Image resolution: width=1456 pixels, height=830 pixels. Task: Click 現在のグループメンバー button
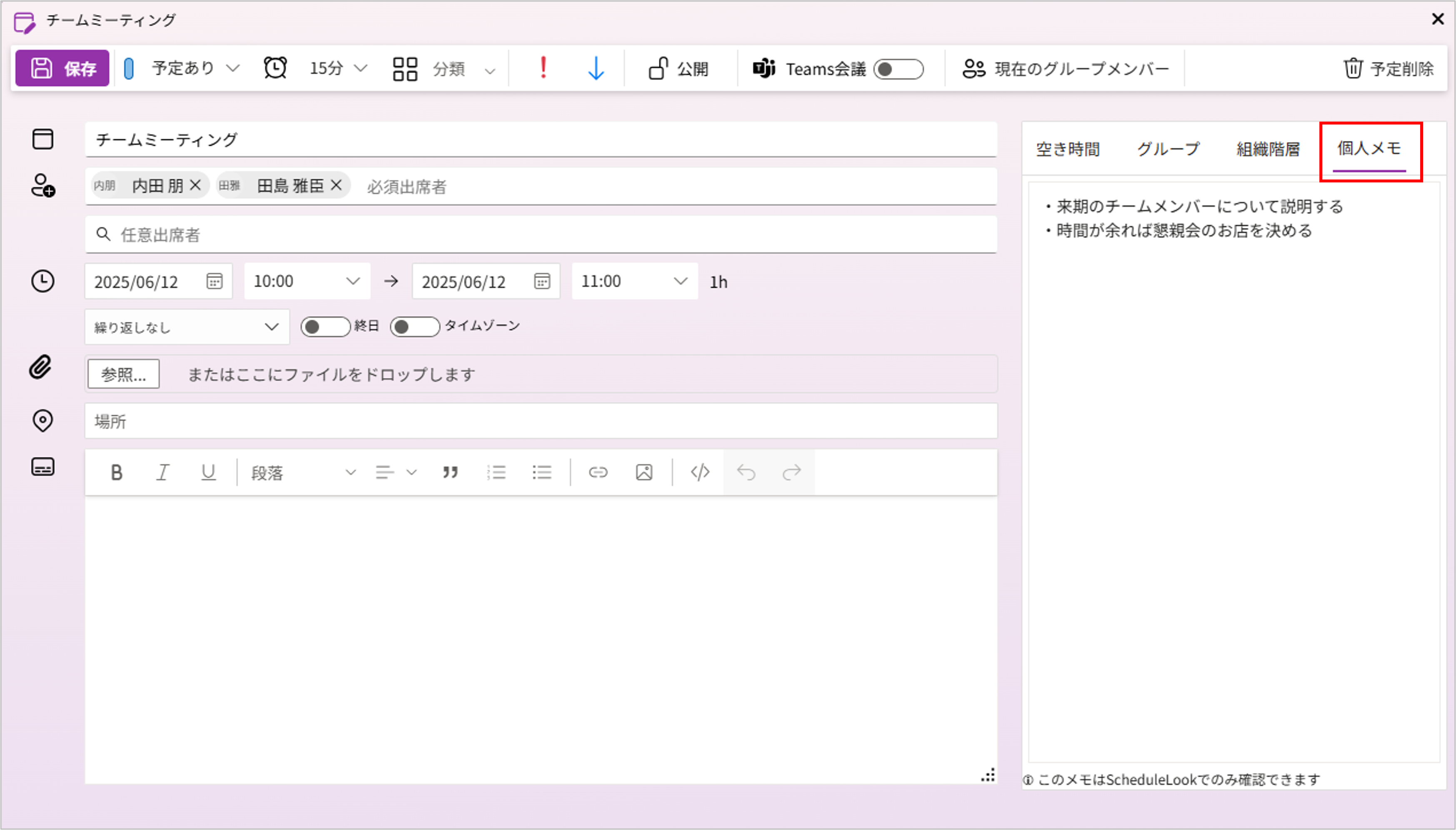click(1065, 69)
